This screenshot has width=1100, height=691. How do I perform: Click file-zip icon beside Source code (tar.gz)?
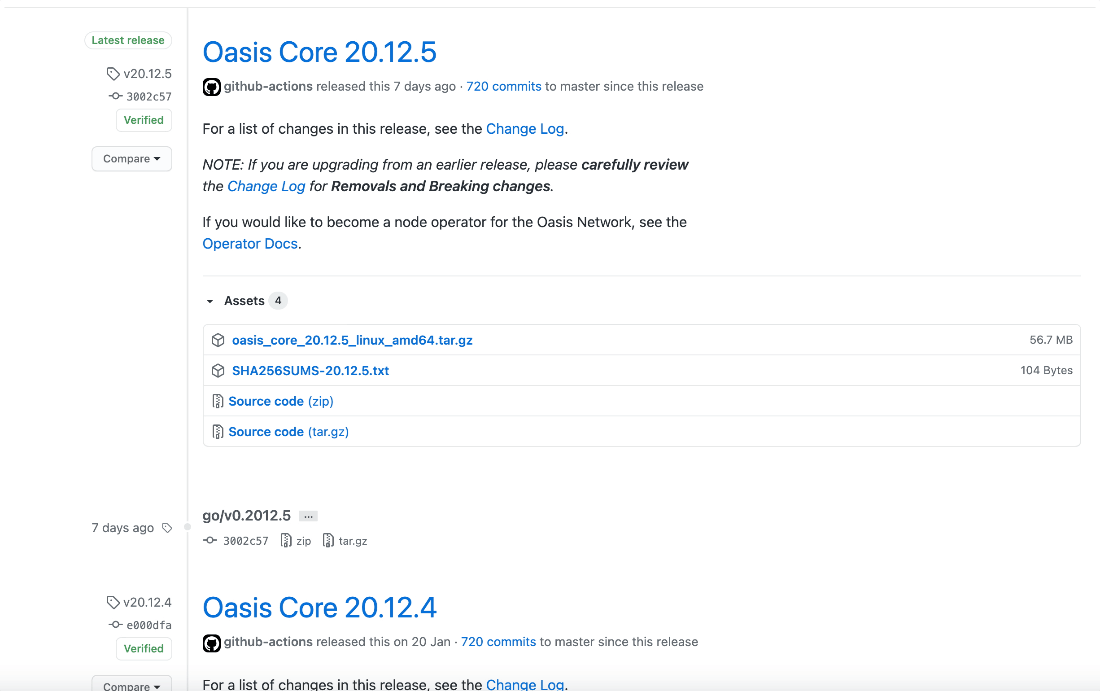tap(217, 431)
